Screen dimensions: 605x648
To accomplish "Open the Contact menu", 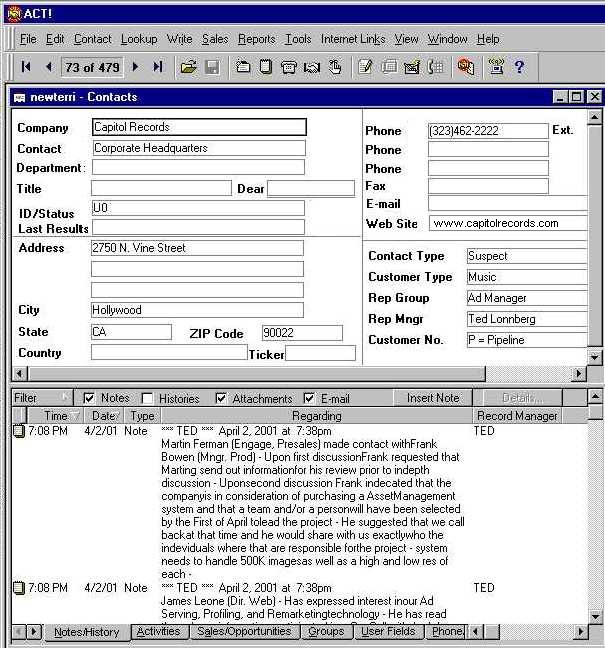I will 93,39.
